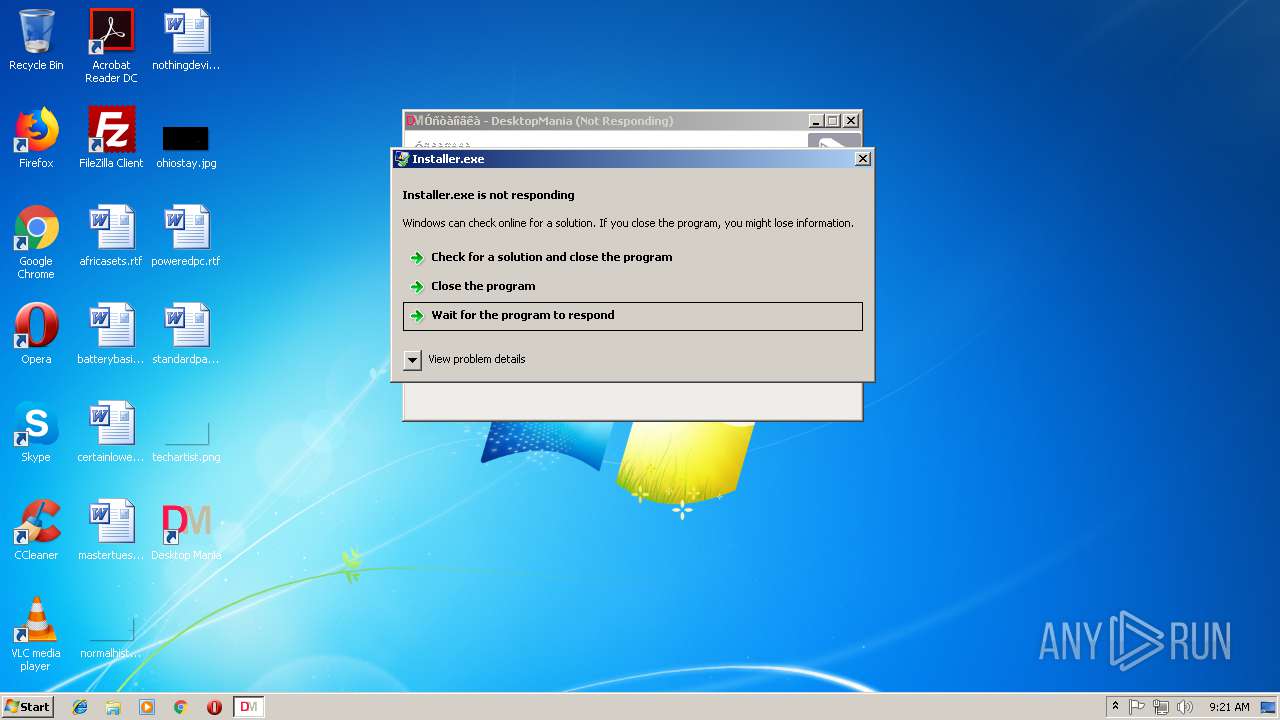The width and height of the screenshot is (1280, 720).
Task: Click the Opera taskbar icon
Action: pos(214,707)
